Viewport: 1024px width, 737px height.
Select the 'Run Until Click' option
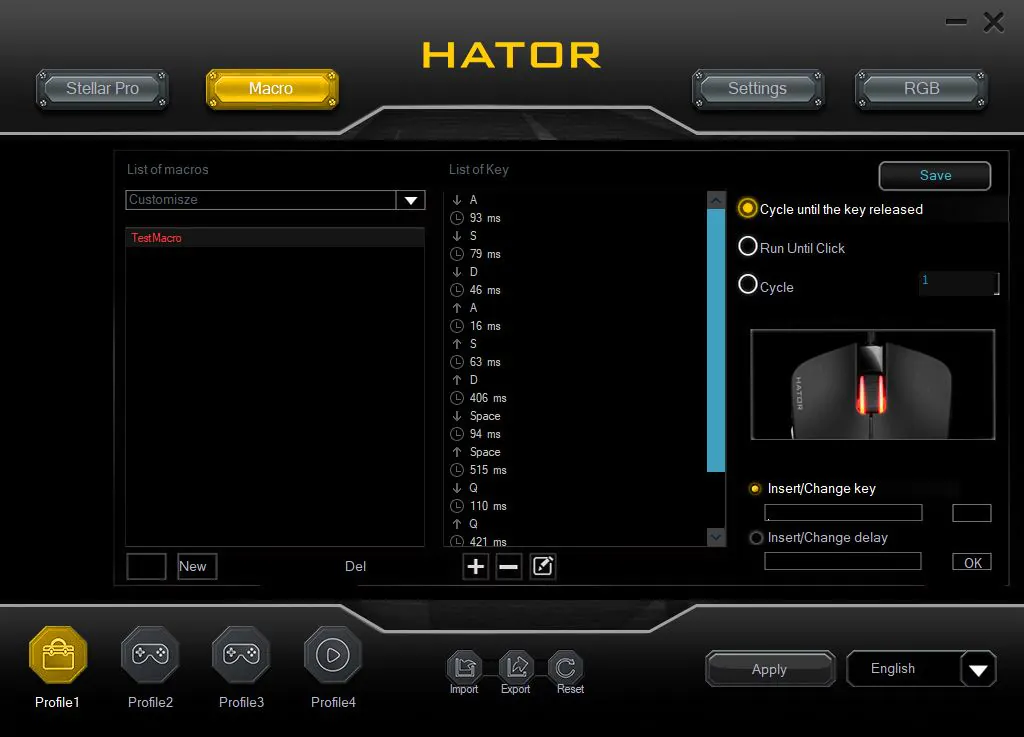pos(748,247)
